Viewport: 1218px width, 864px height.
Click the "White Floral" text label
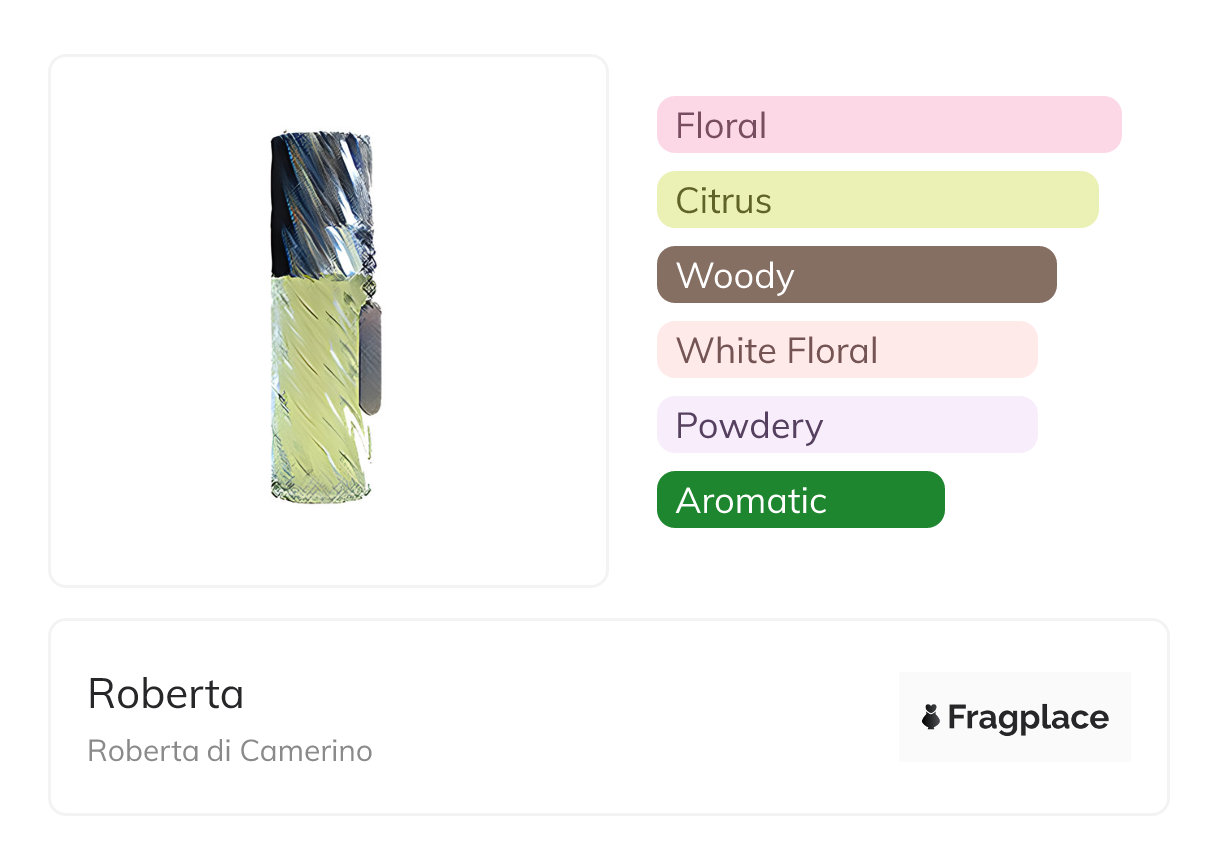[777, 351]
